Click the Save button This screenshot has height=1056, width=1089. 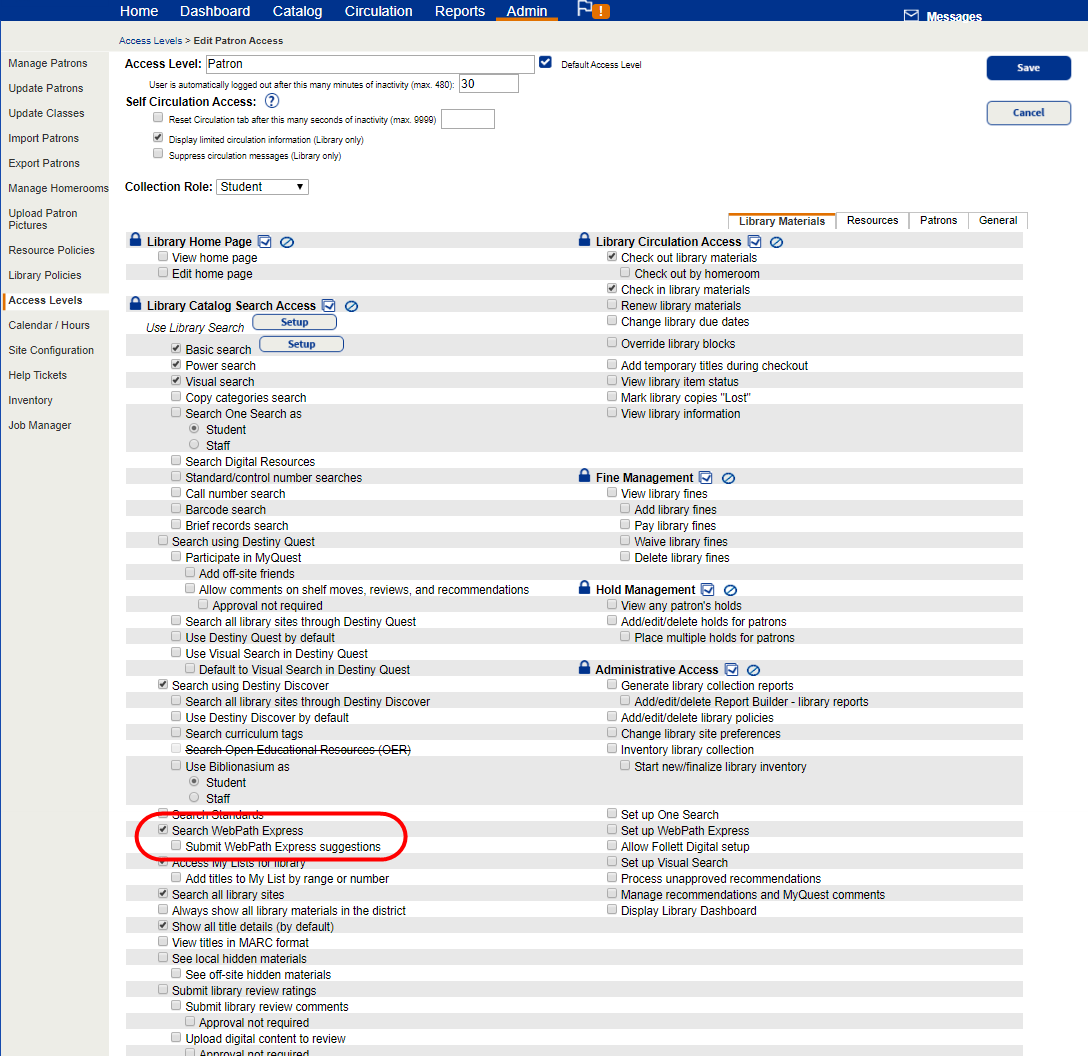1027,68
